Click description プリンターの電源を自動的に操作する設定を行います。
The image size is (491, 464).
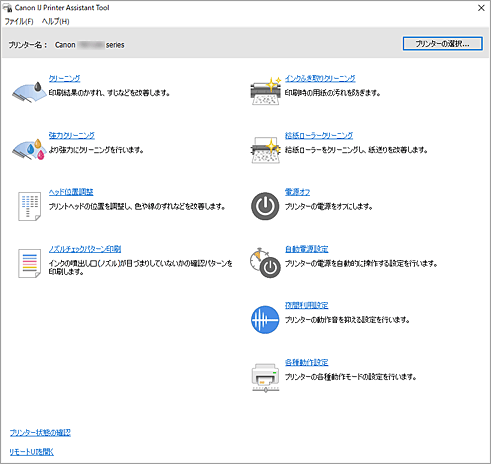pos(361,264)
